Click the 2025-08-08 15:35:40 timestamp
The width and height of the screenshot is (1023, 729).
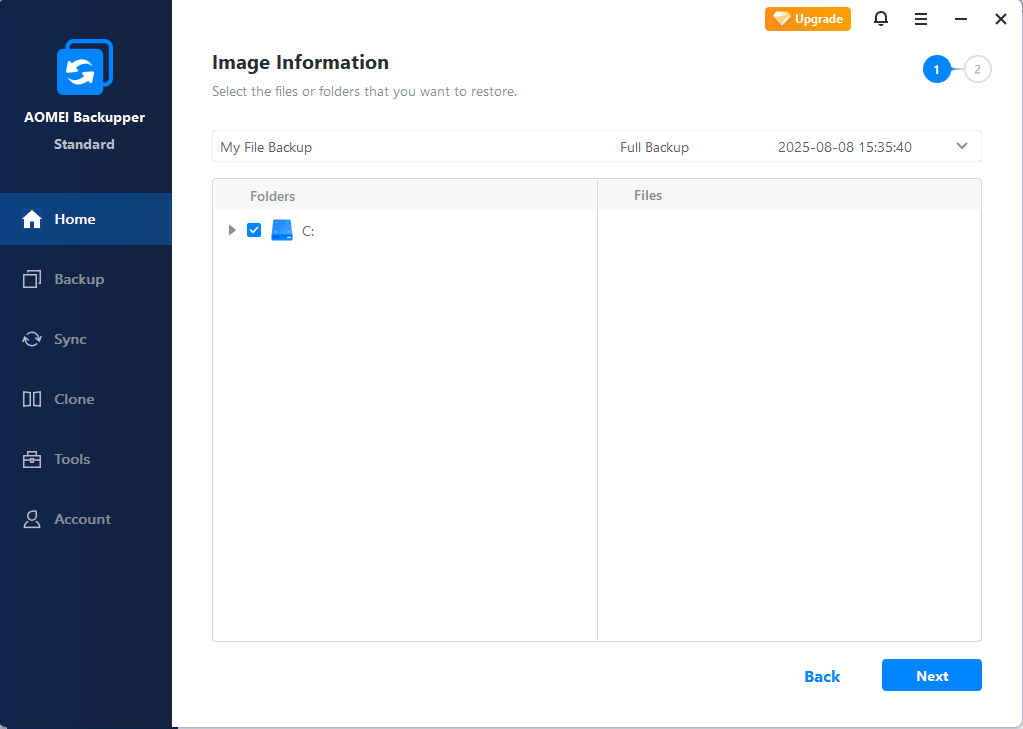[845, 147]
